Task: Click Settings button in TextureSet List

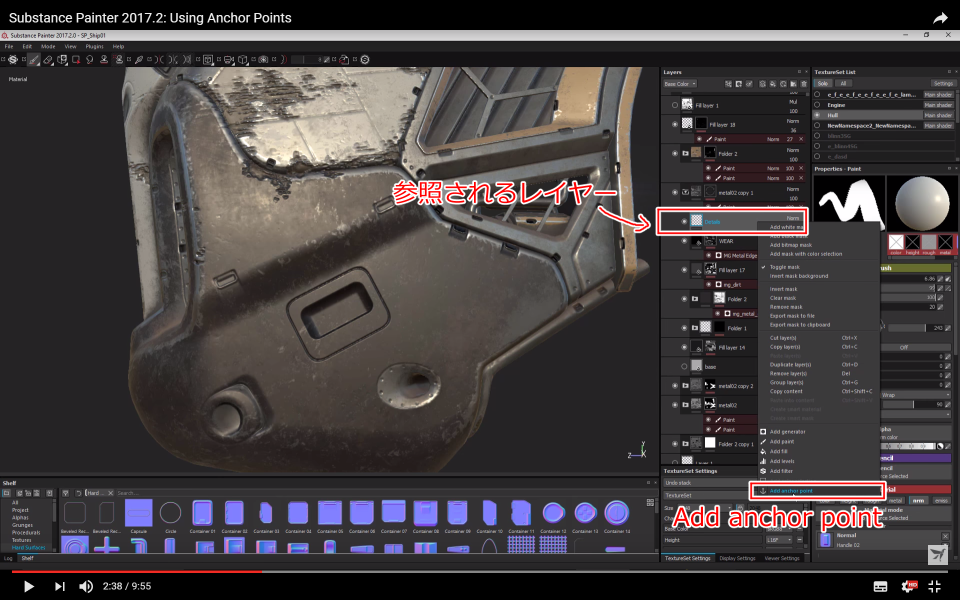Action: [x=943, y=84]
